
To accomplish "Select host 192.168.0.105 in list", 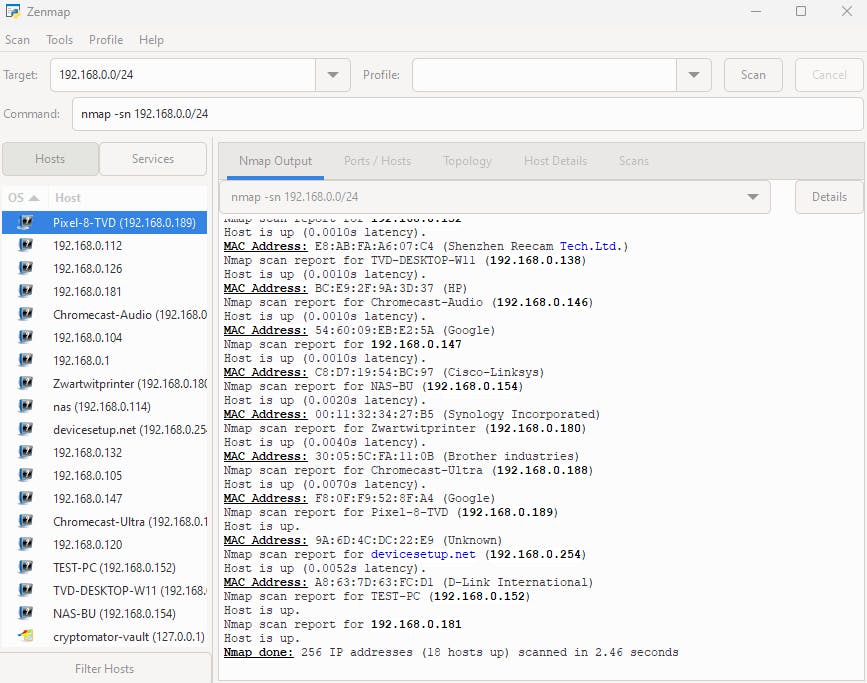I will point(105,475).
